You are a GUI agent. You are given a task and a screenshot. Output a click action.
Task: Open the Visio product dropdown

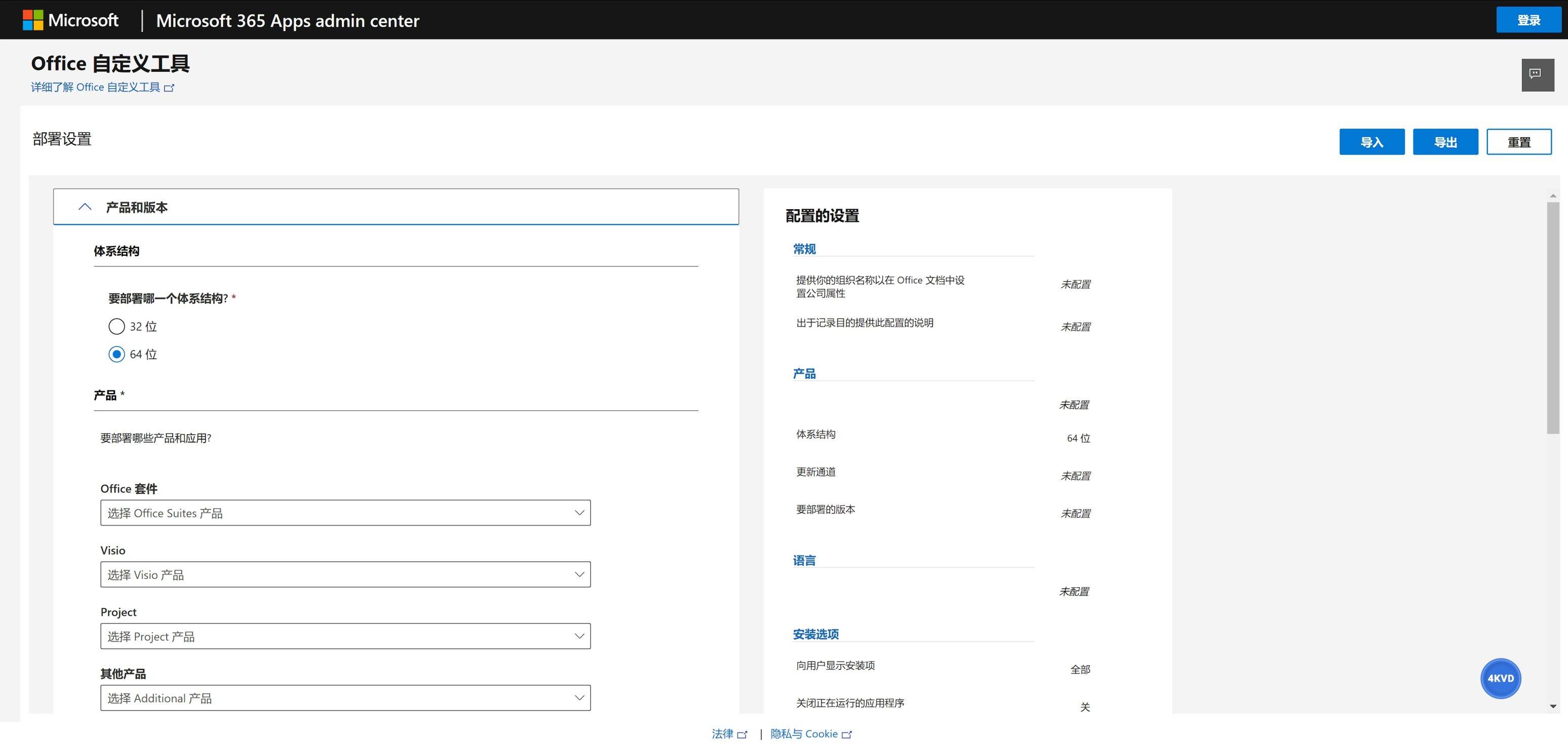coord(345,574)
